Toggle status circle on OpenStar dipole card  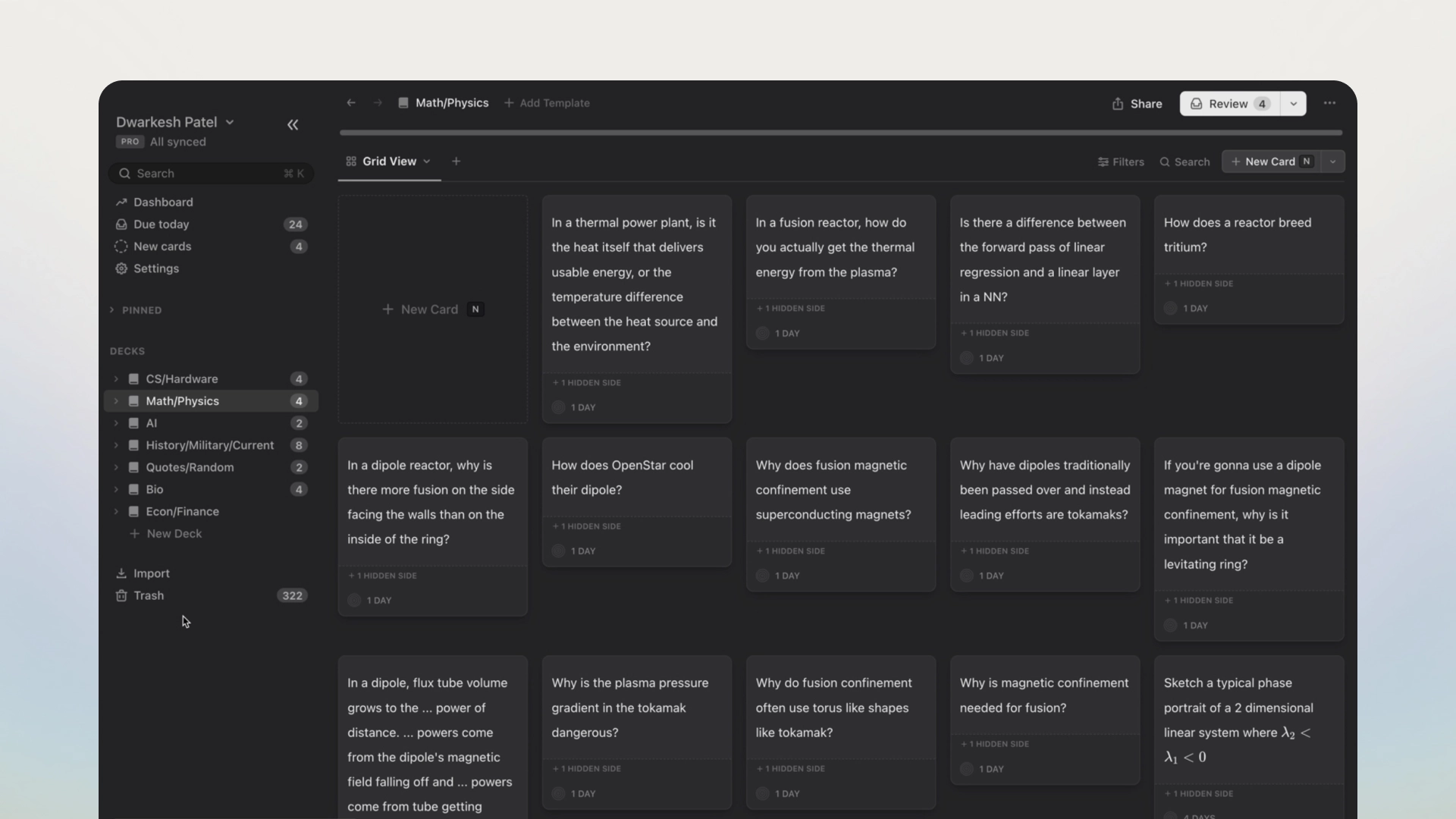(558, 551)
